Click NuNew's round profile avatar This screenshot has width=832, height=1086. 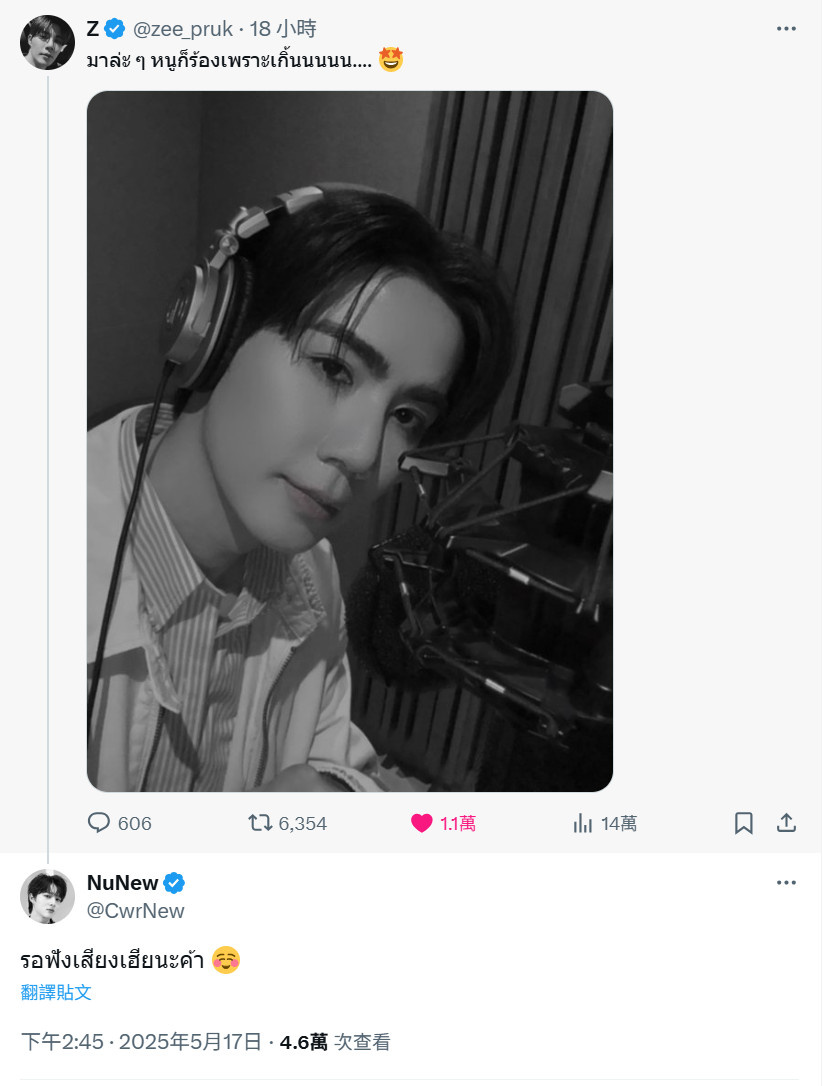pos(47,896)
